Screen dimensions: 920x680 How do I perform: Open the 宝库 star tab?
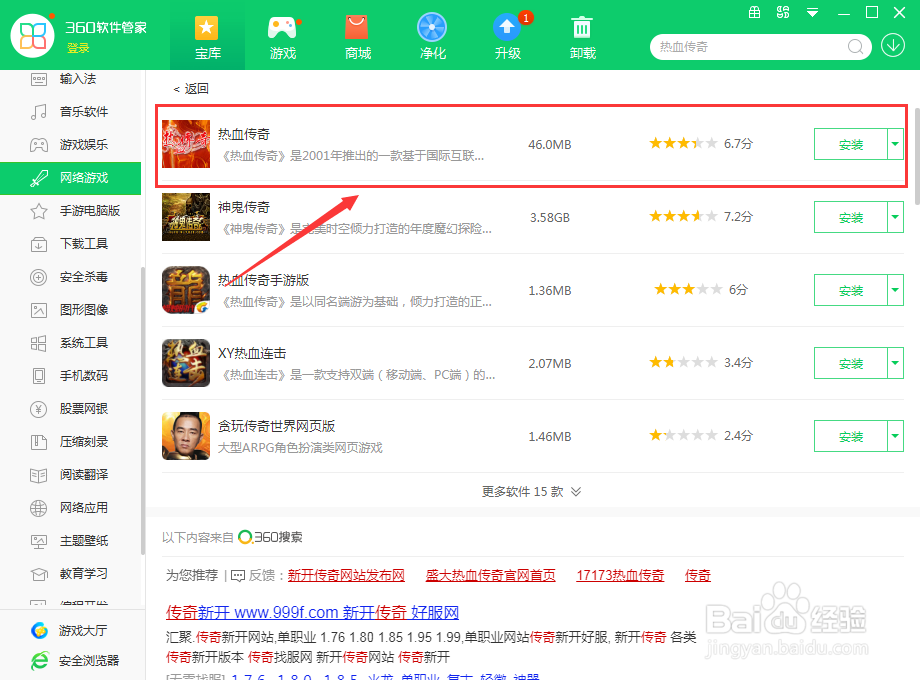(207, 37)
